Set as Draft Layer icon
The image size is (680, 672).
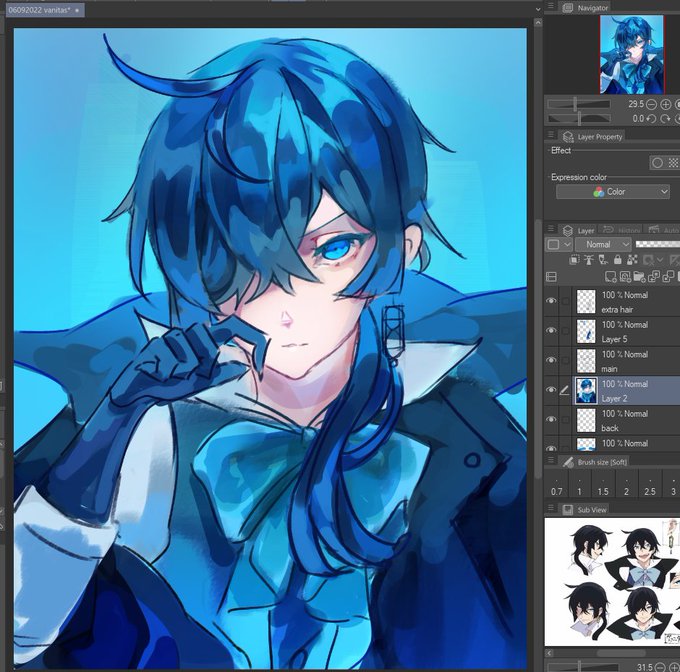[603, 260]
